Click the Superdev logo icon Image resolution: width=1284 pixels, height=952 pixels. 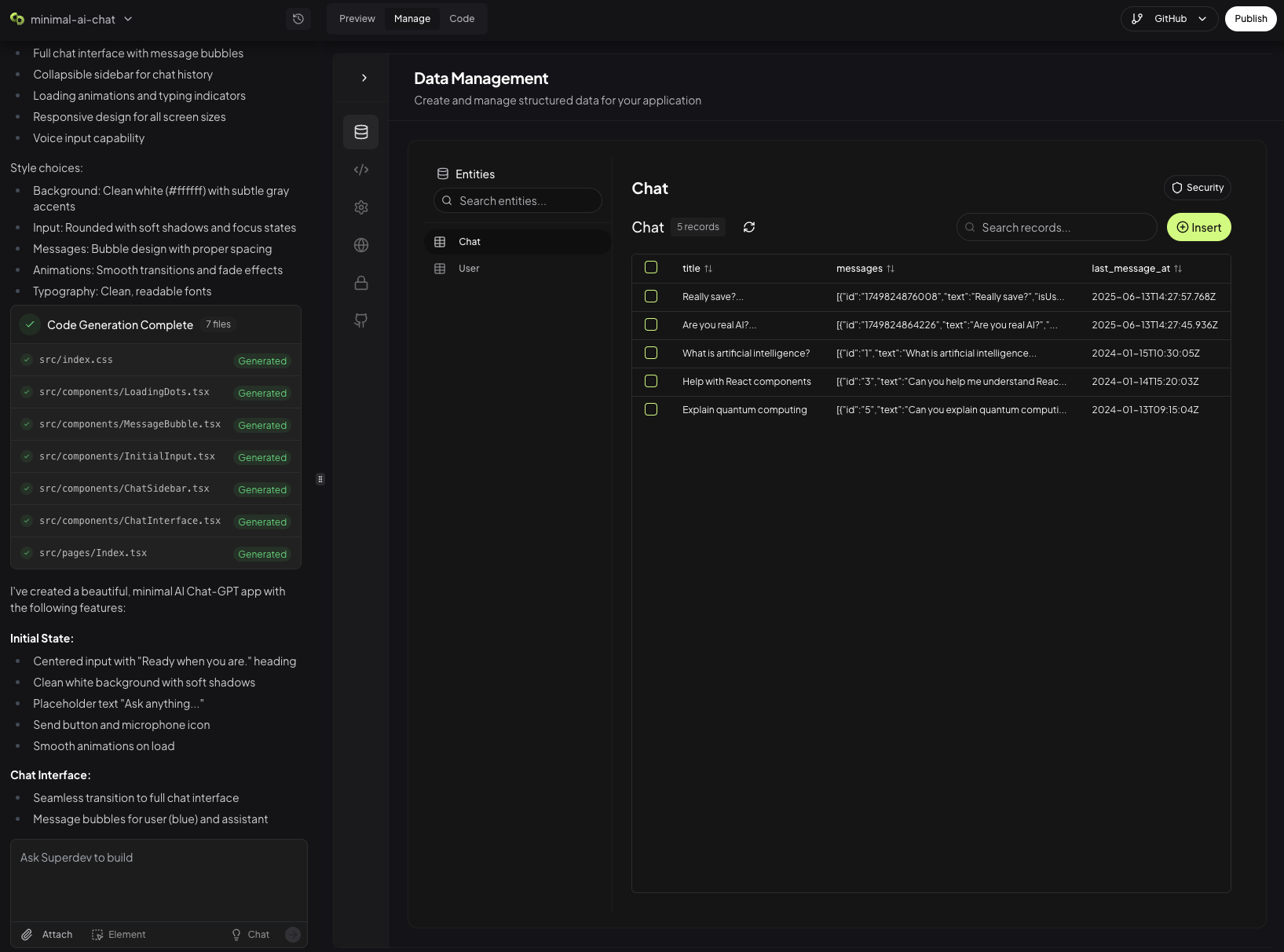17,19
